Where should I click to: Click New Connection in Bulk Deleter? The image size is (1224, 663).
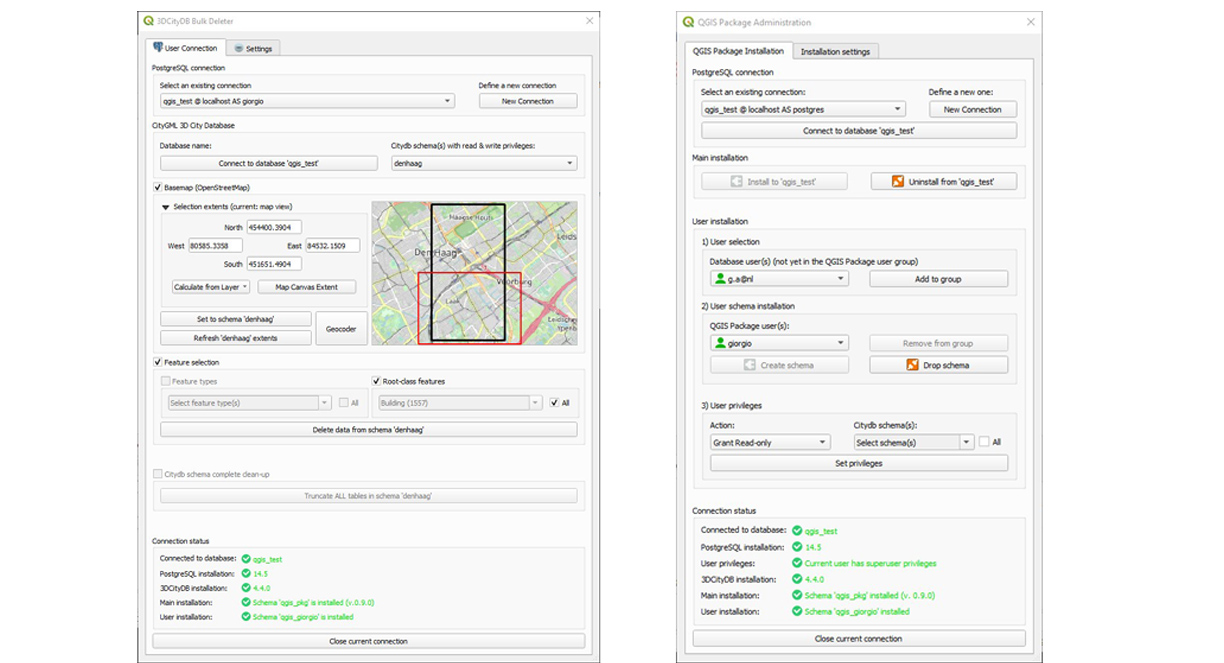tap(528, 101)
